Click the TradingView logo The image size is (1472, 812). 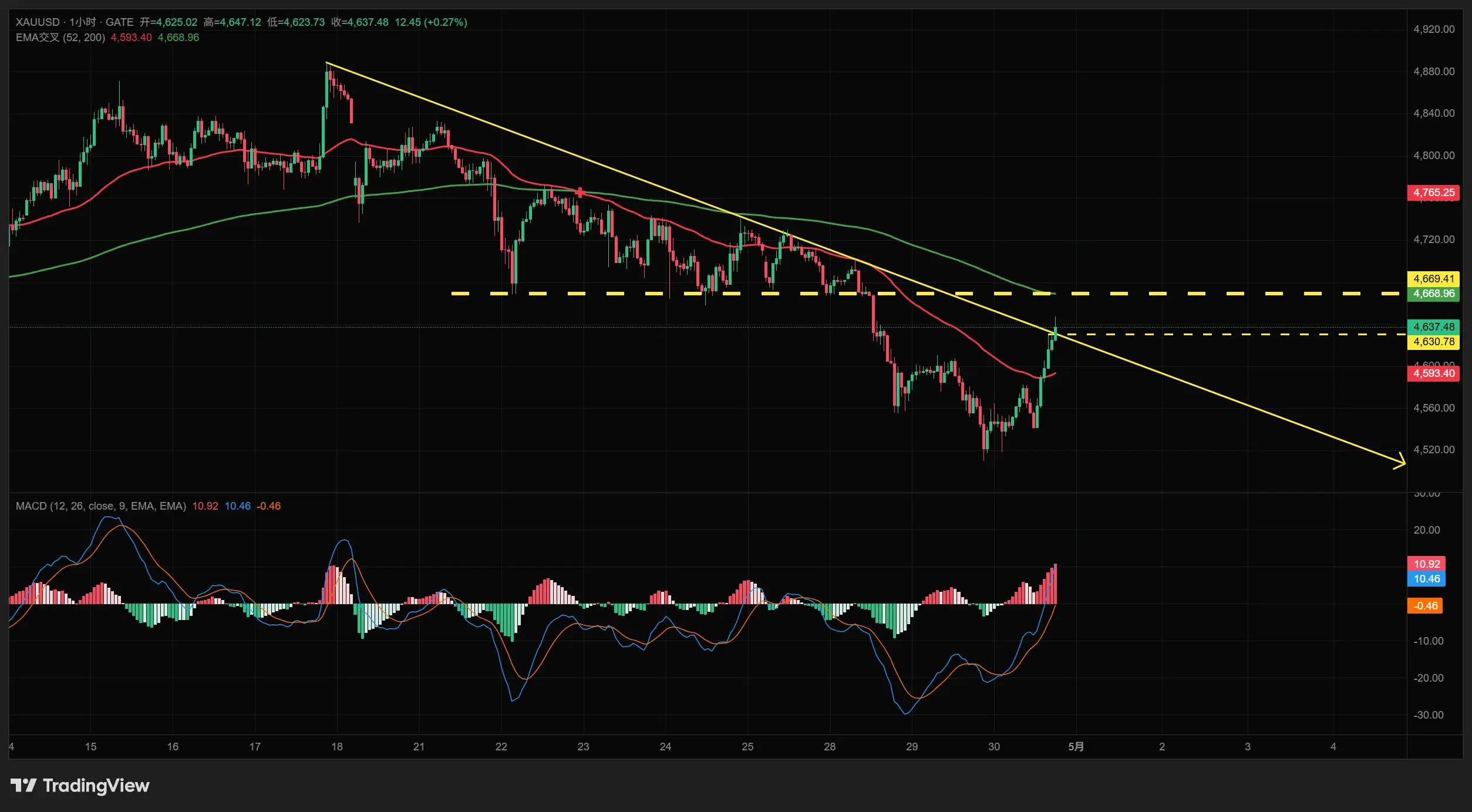coord(80,785)
